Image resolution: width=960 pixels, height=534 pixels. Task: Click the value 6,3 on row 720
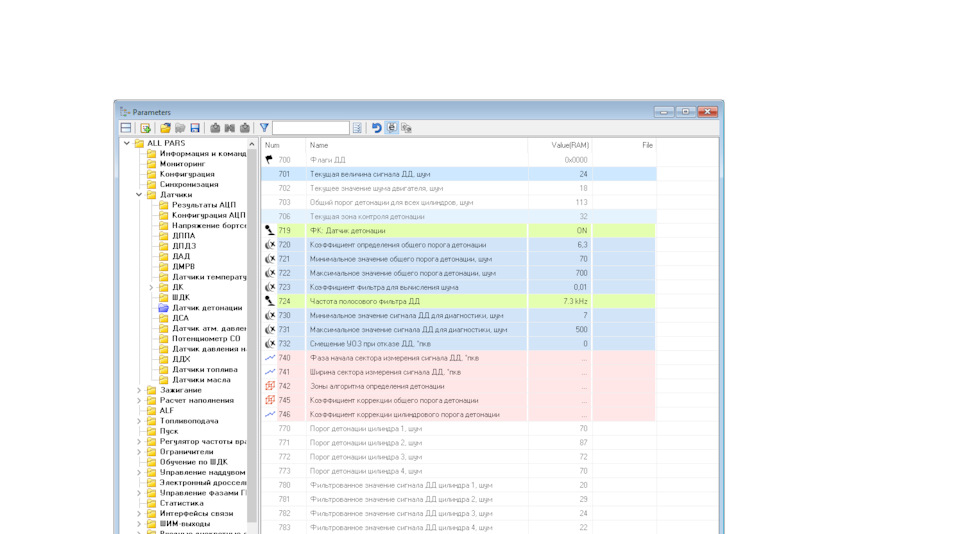(x=582, y=244)
